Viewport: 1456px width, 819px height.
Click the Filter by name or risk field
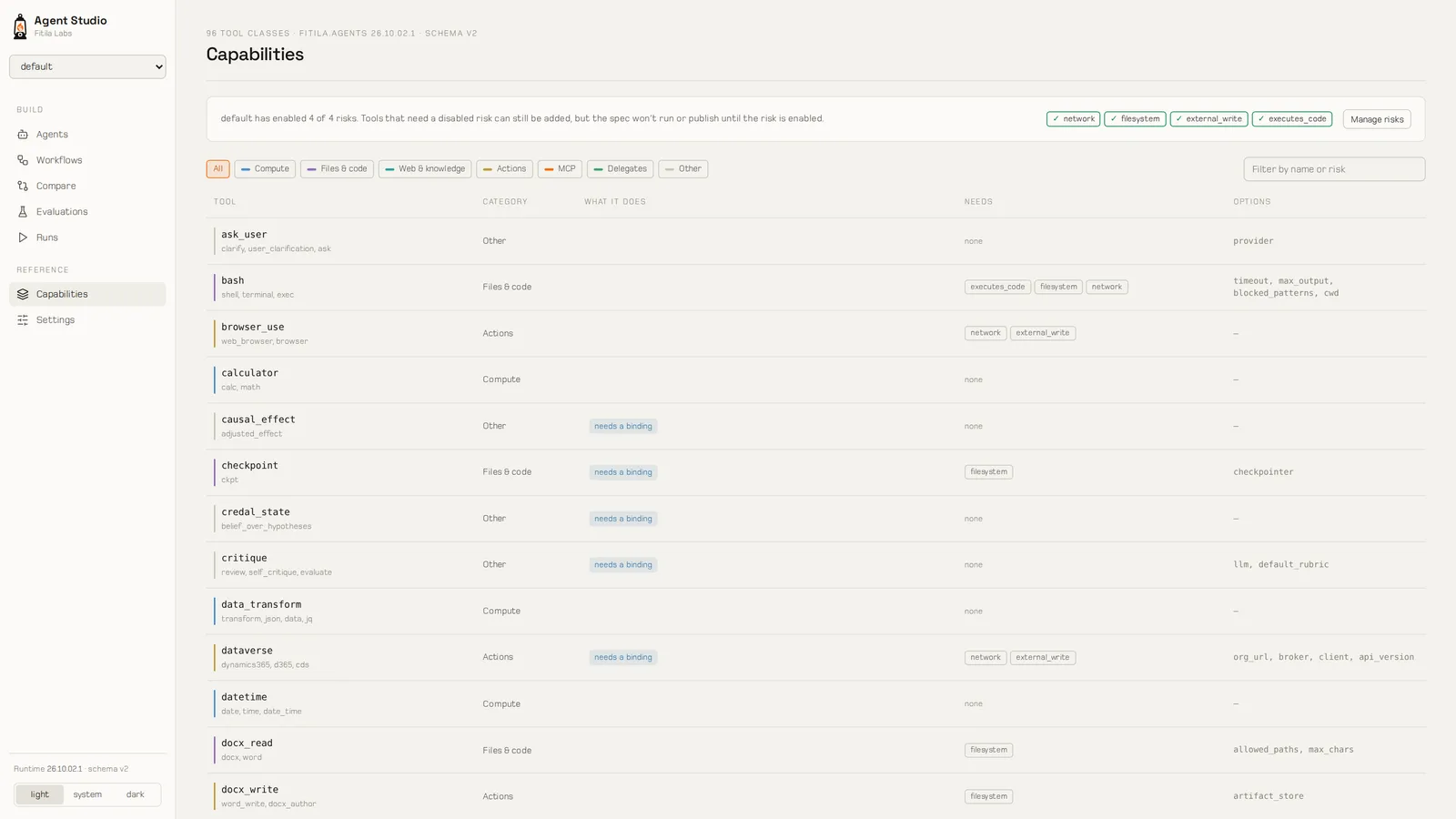pos(1334,169)
